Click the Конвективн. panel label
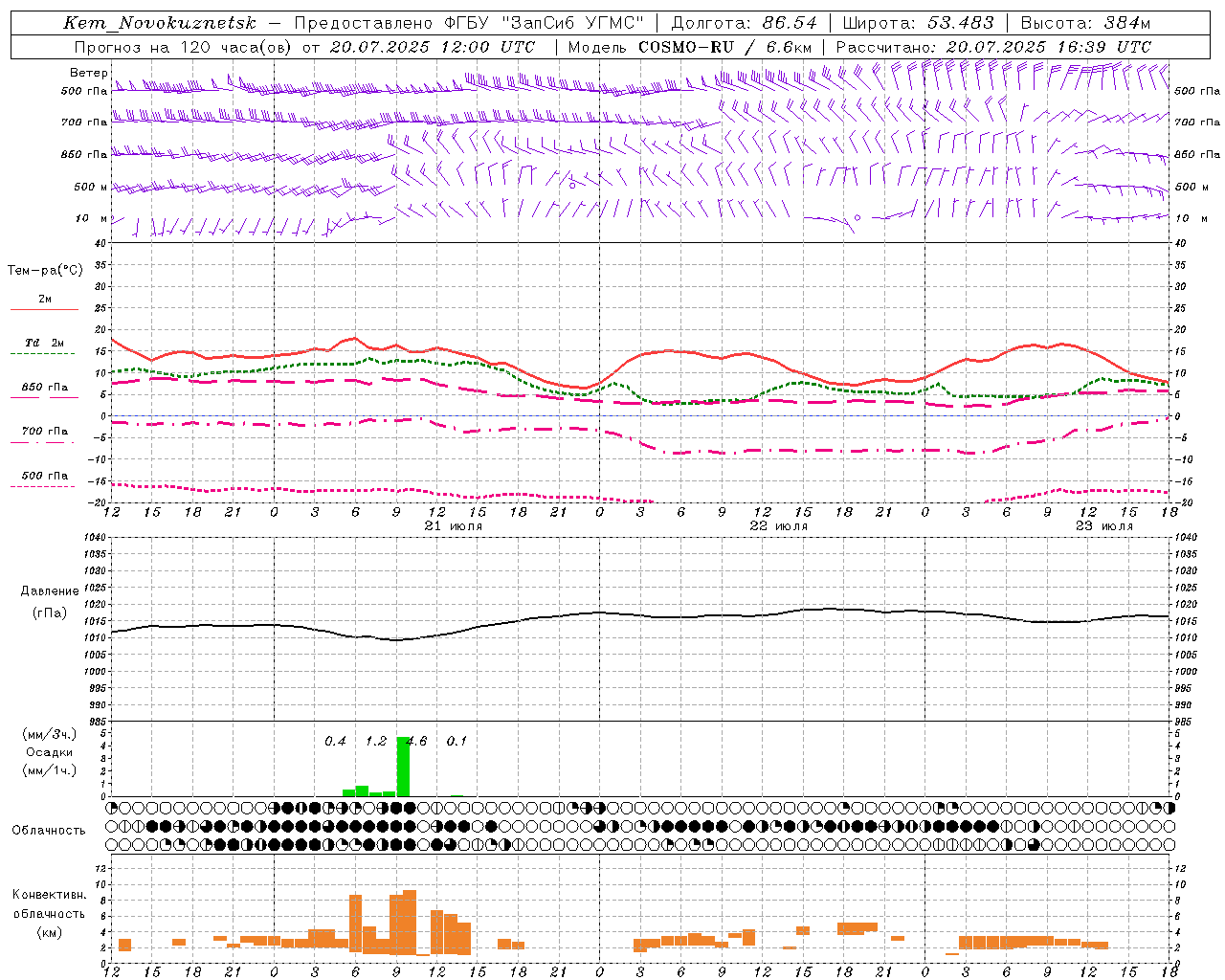The width and height of the screenshot is (1225, 980). coord(49,895)
